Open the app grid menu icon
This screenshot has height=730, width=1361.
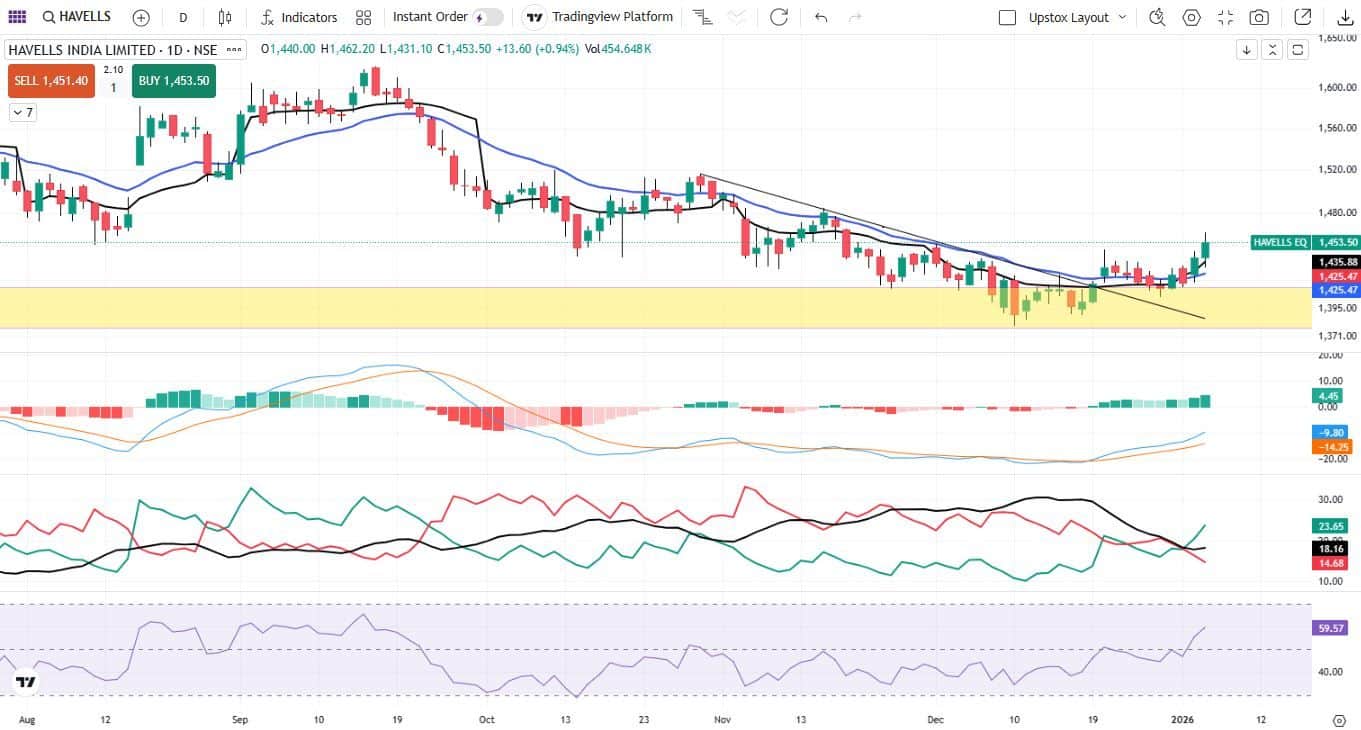16,17
